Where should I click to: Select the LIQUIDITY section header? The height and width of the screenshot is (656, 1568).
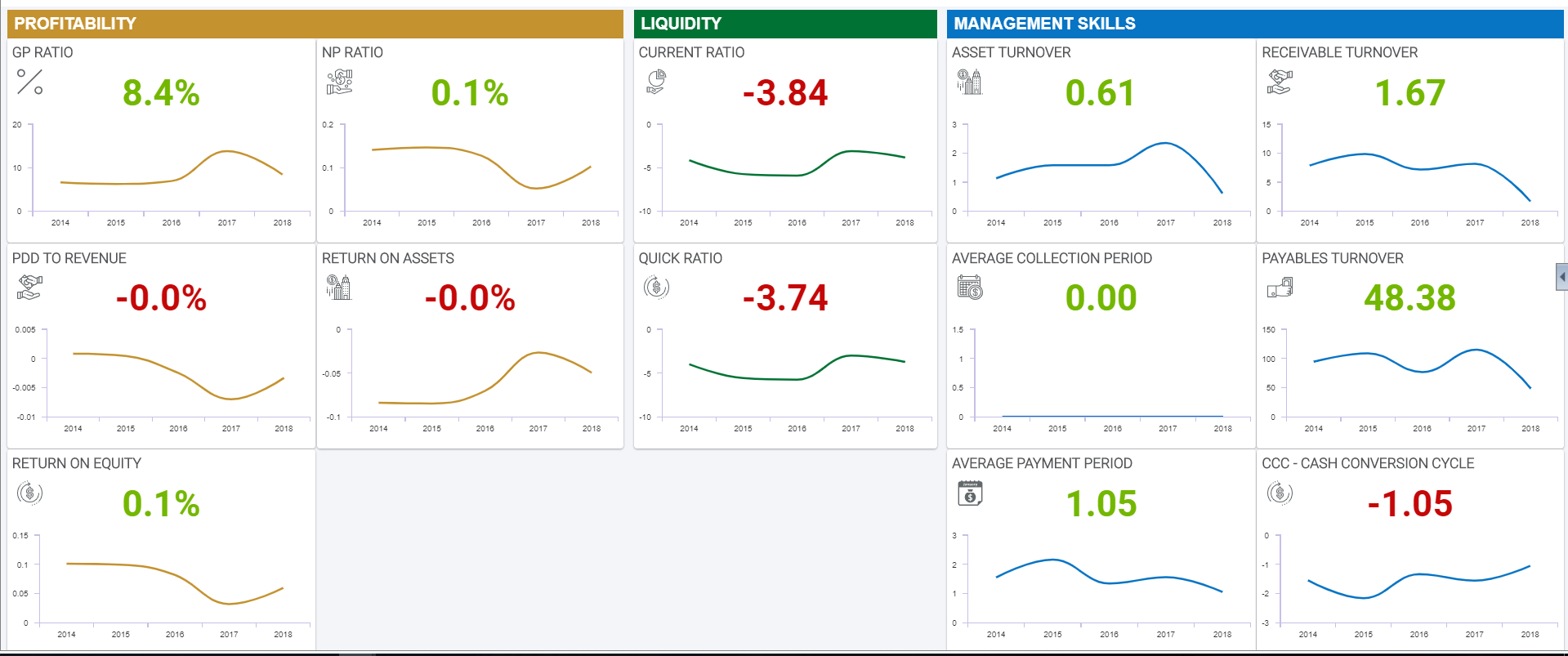pos(785,24)
